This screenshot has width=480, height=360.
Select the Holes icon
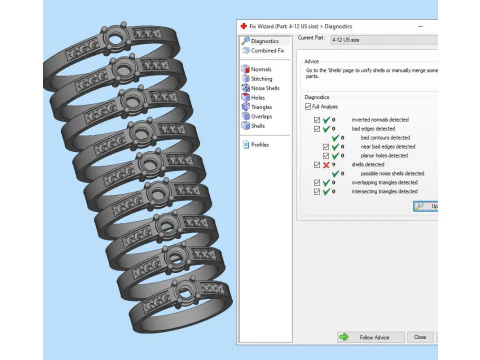[246, 97]
